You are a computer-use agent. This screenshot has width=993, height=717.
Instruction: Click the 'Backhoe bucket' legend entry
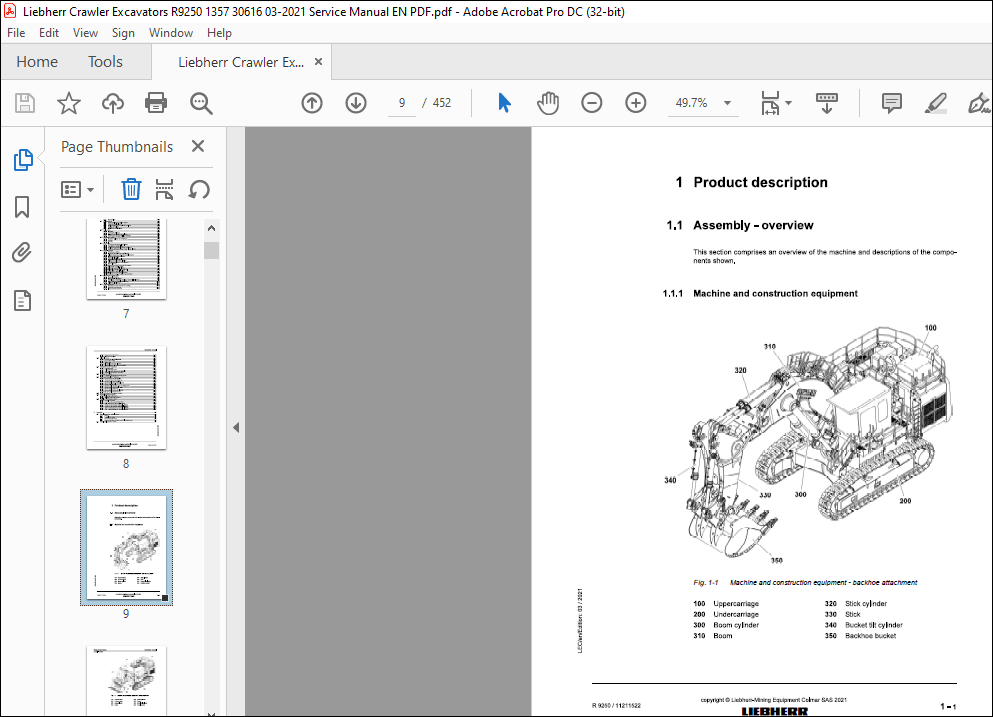tap(870, 635)
